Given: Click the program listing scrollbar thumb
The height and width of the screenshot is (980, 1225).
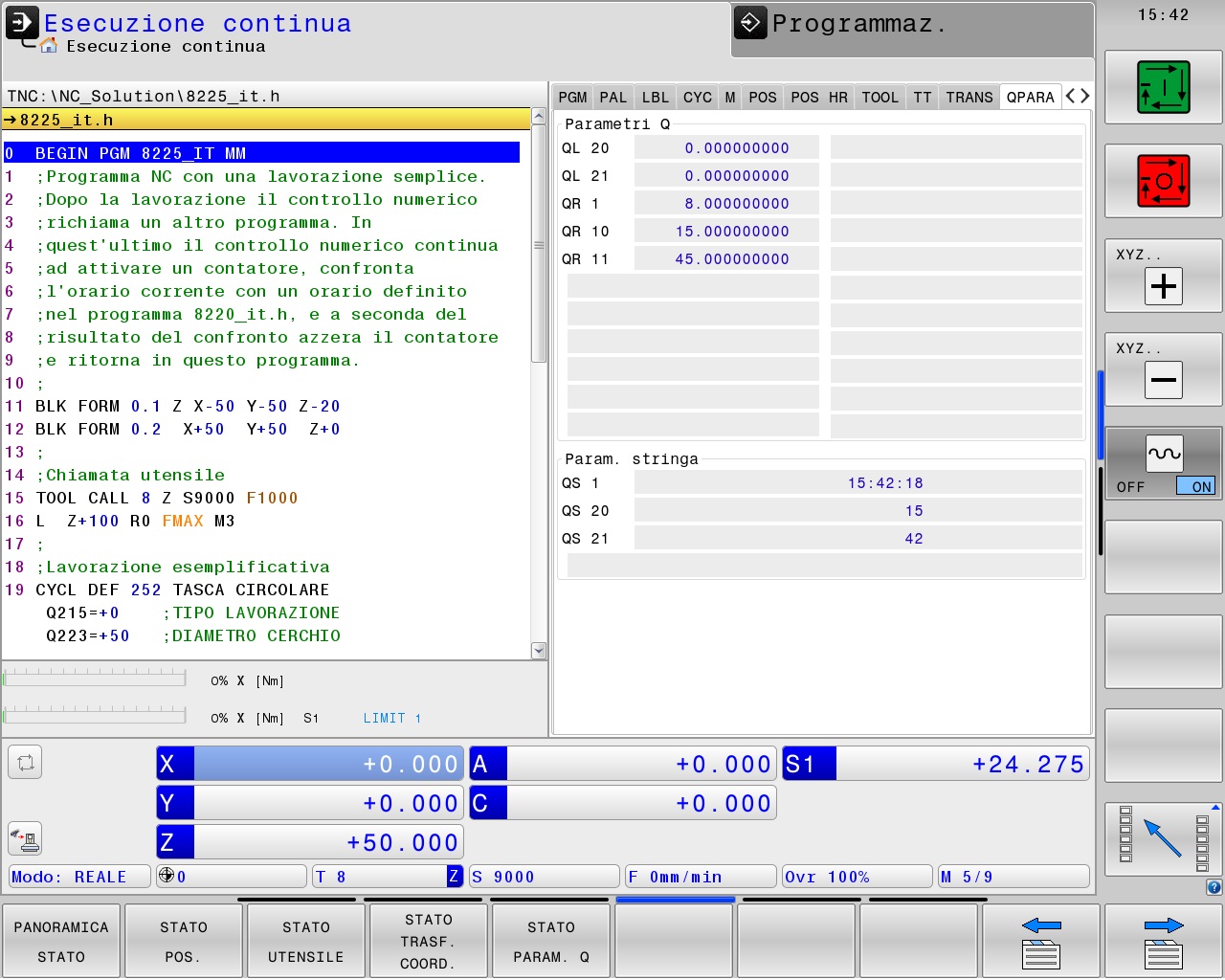Looking at the screenshot, I should [x=539, y=244].
